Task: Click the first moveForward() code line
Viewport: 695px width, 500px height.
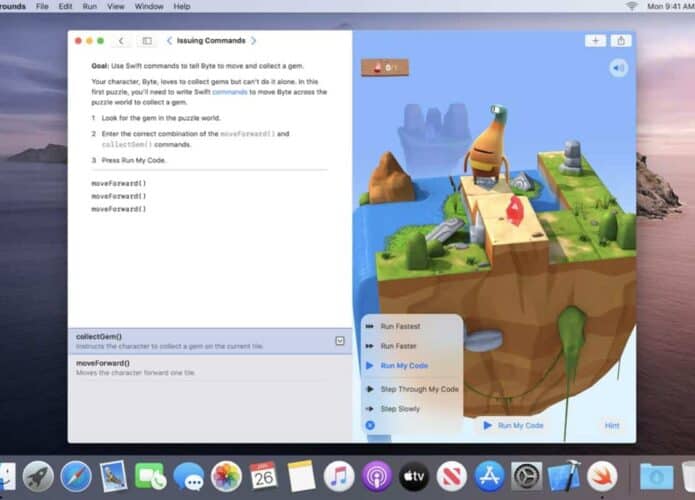Action: pyautogui.click(x=118, y=183)
